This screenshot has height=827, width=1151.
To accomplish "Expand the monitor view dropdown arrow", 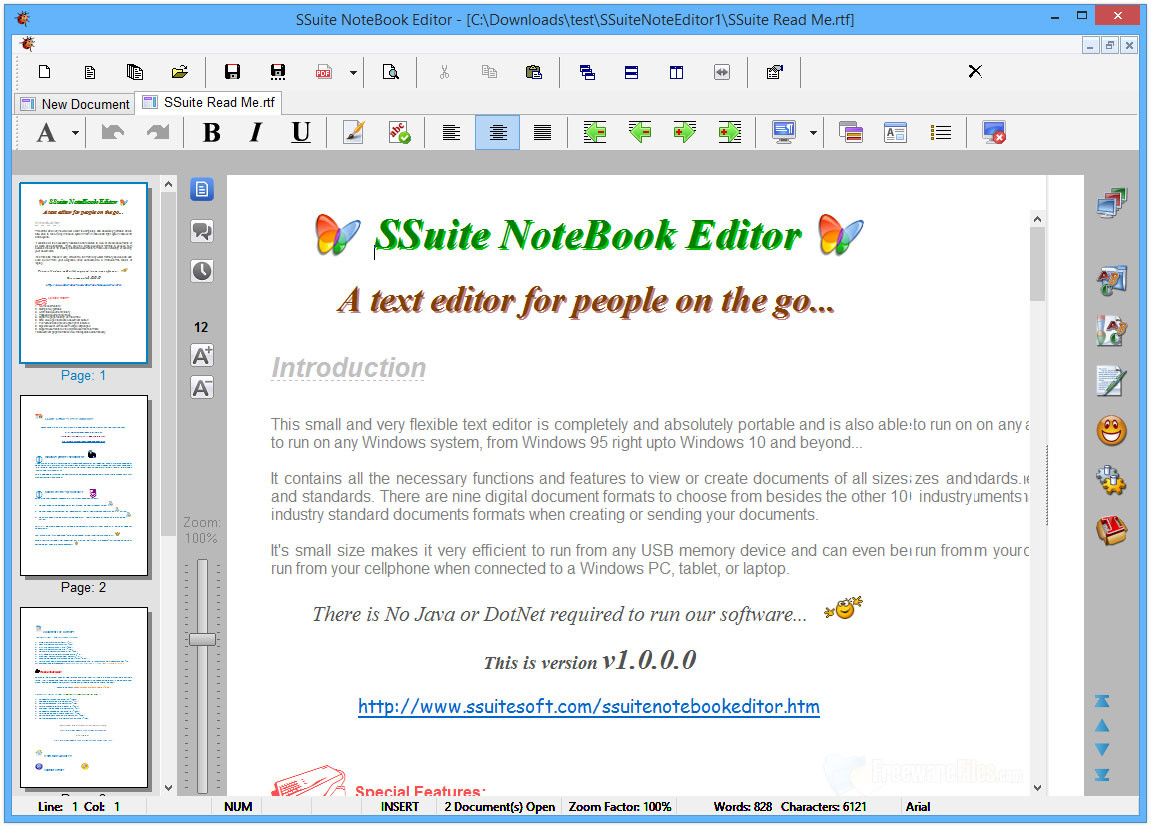I will coord(813,134).
